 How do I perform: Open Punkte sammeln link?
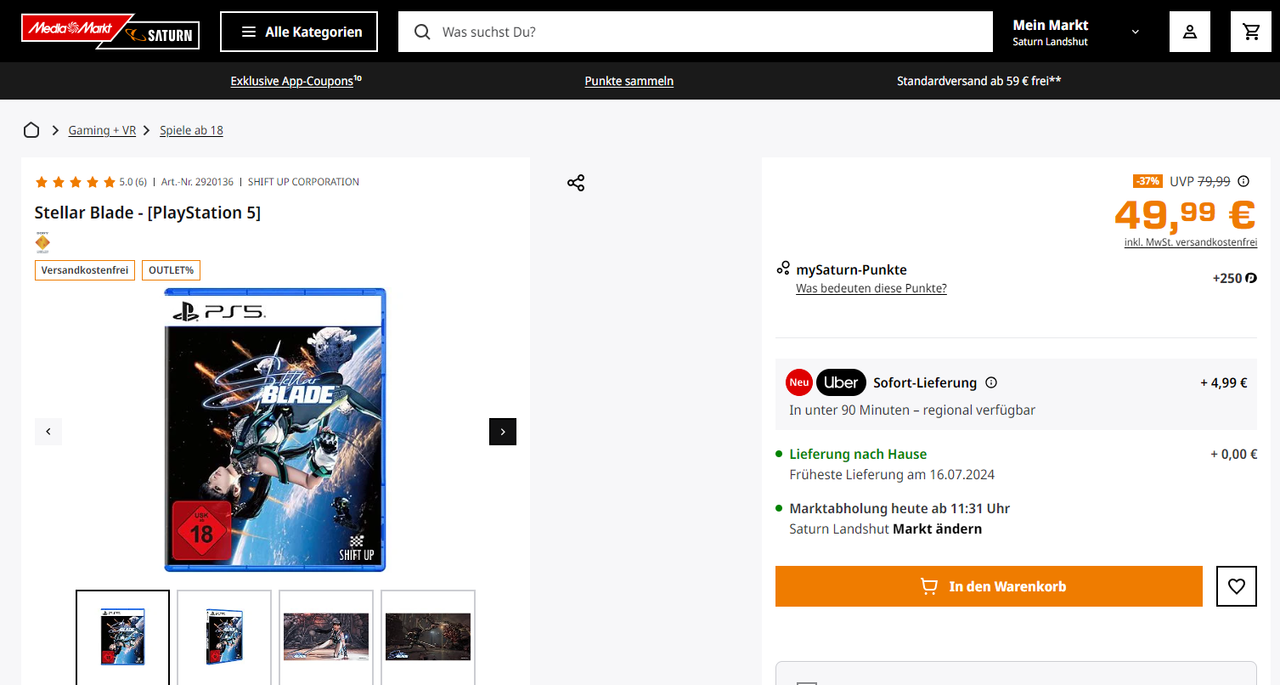tap(629, 81)
